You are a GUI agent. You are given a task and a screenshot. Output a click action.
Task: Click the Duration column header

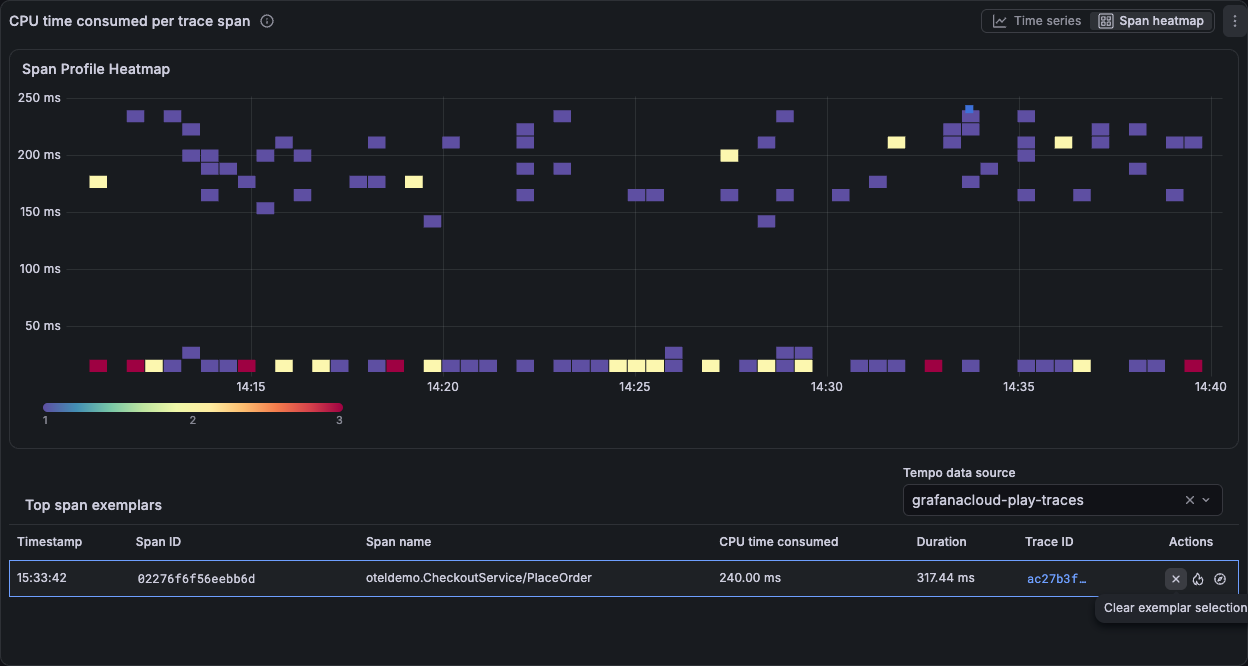[x=942, y=542]
